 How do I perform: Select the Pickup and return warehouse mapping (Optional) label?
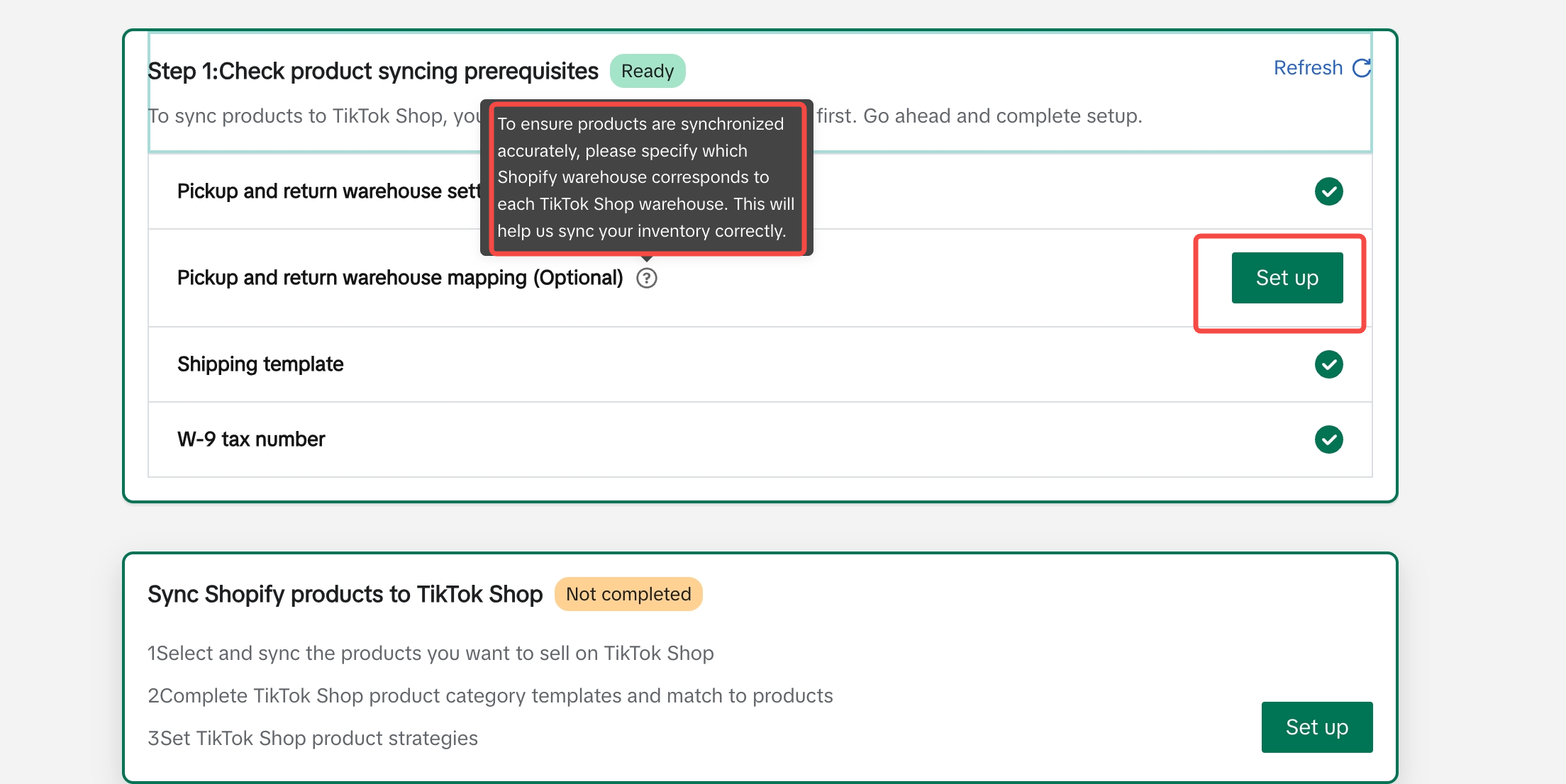[399, 278]
